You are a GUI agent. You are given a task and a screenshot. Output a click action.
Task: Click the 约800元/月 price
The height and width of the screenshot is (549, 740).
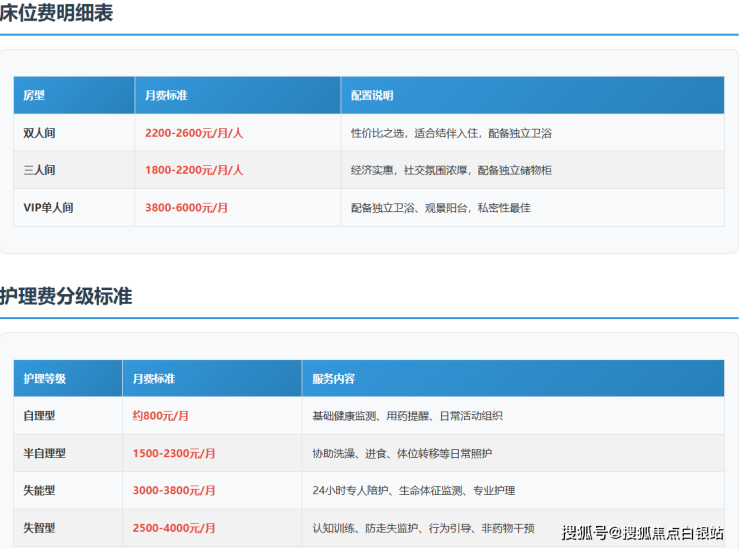pos(161,416)
